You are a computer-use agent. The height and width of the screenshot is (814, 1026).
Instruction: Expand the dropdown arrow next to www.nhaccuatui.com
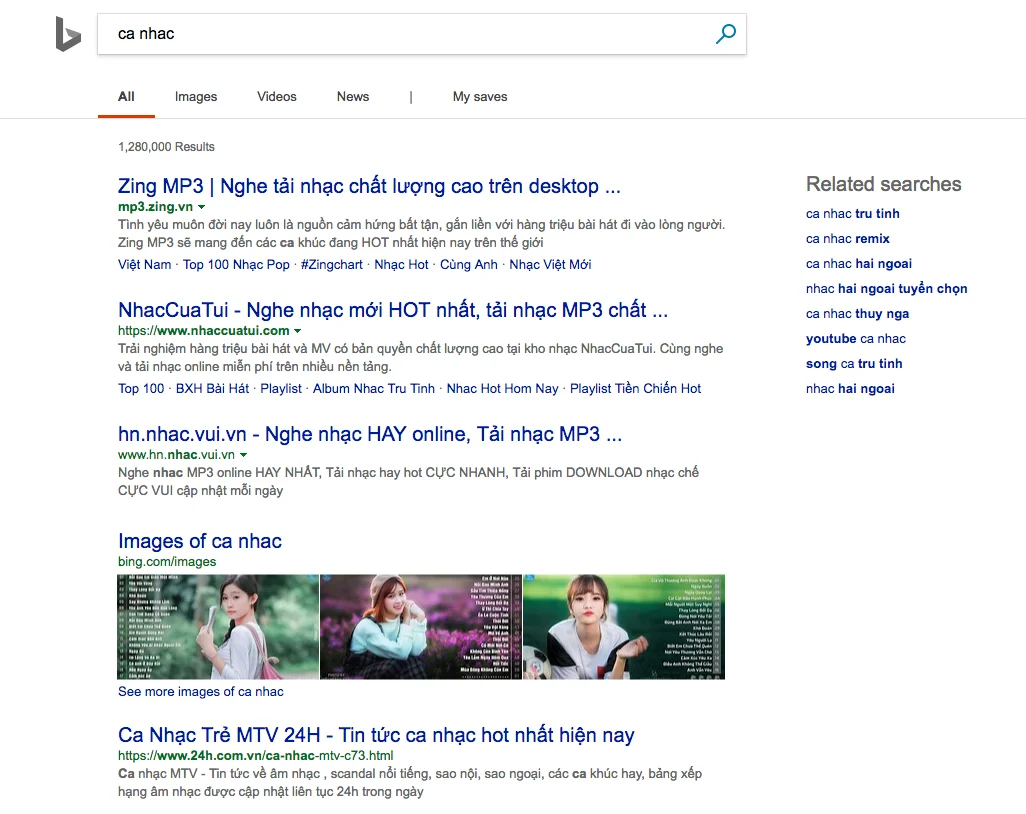298,331
